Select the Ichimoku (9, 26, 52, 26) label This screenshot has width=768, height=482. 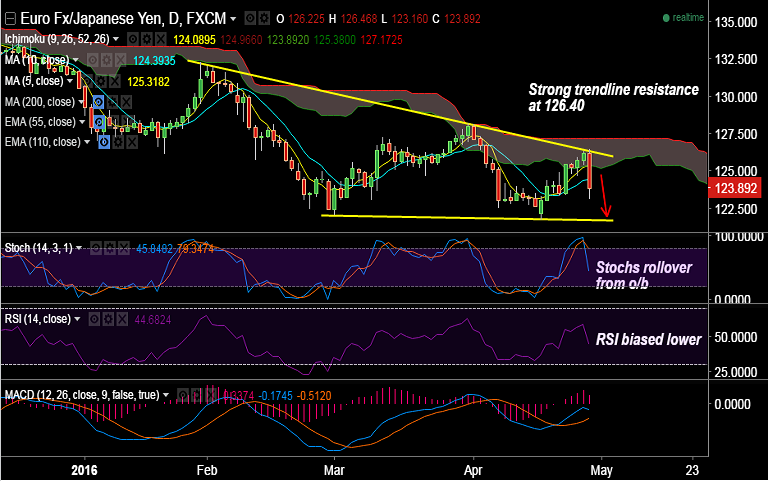click(57, 39)
